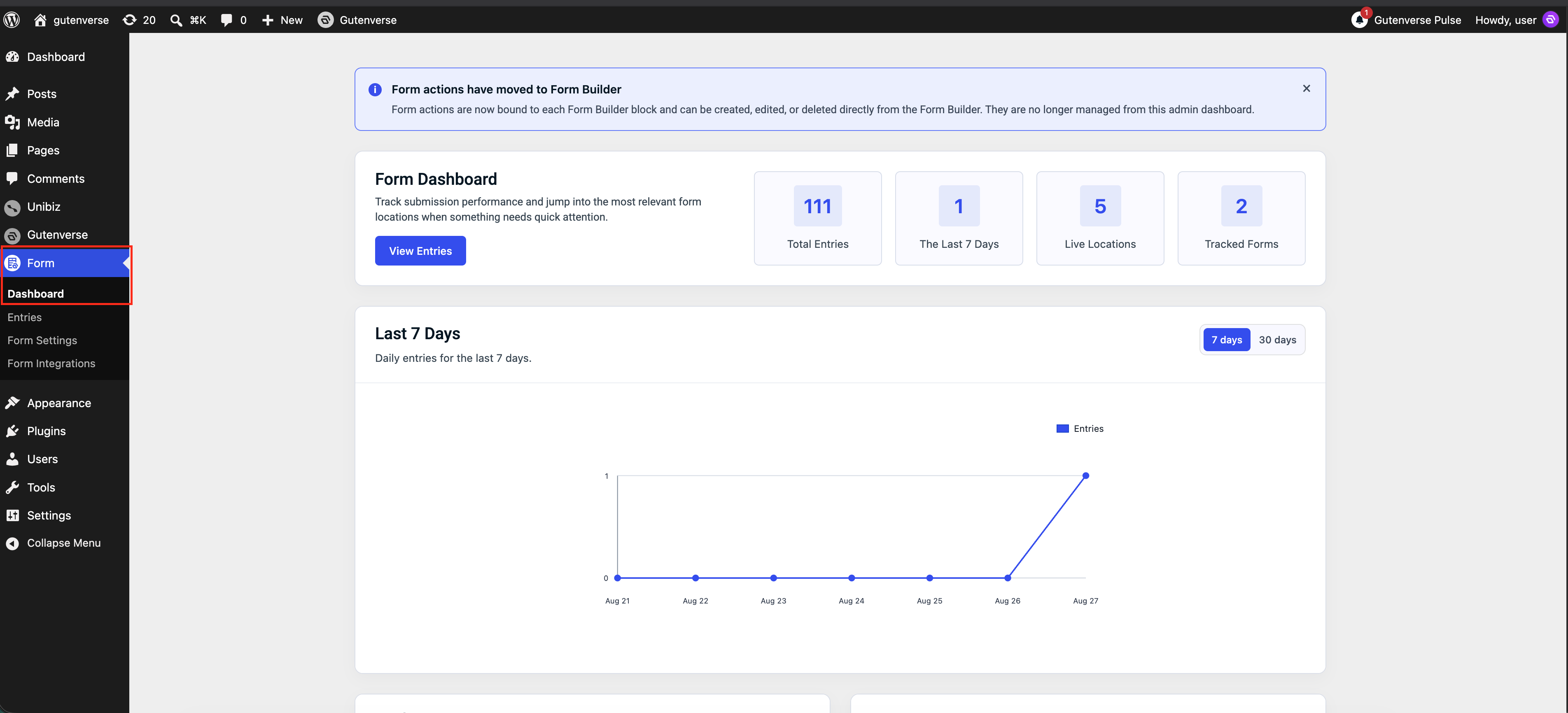Screen dimensions: 1568x713
Task: Open Gutenverse Pulse bell notifications
Action: click(1359, 20)
